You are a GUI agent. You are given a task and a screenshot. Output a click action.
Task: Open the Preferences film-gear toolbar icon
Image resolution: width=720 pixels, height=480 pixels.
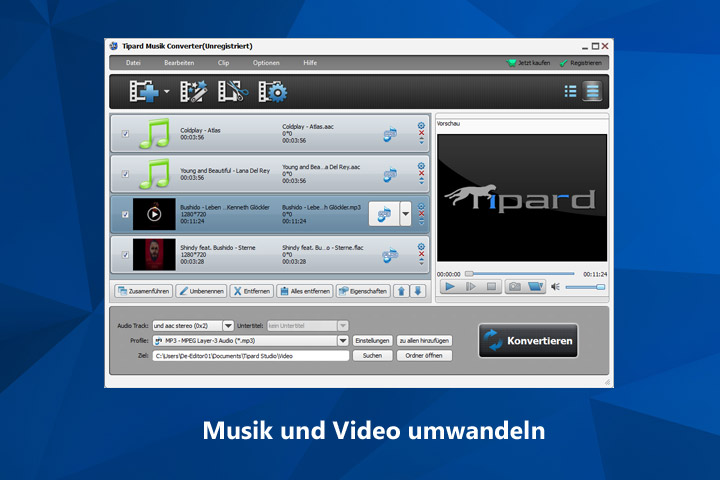click(273, 91)
